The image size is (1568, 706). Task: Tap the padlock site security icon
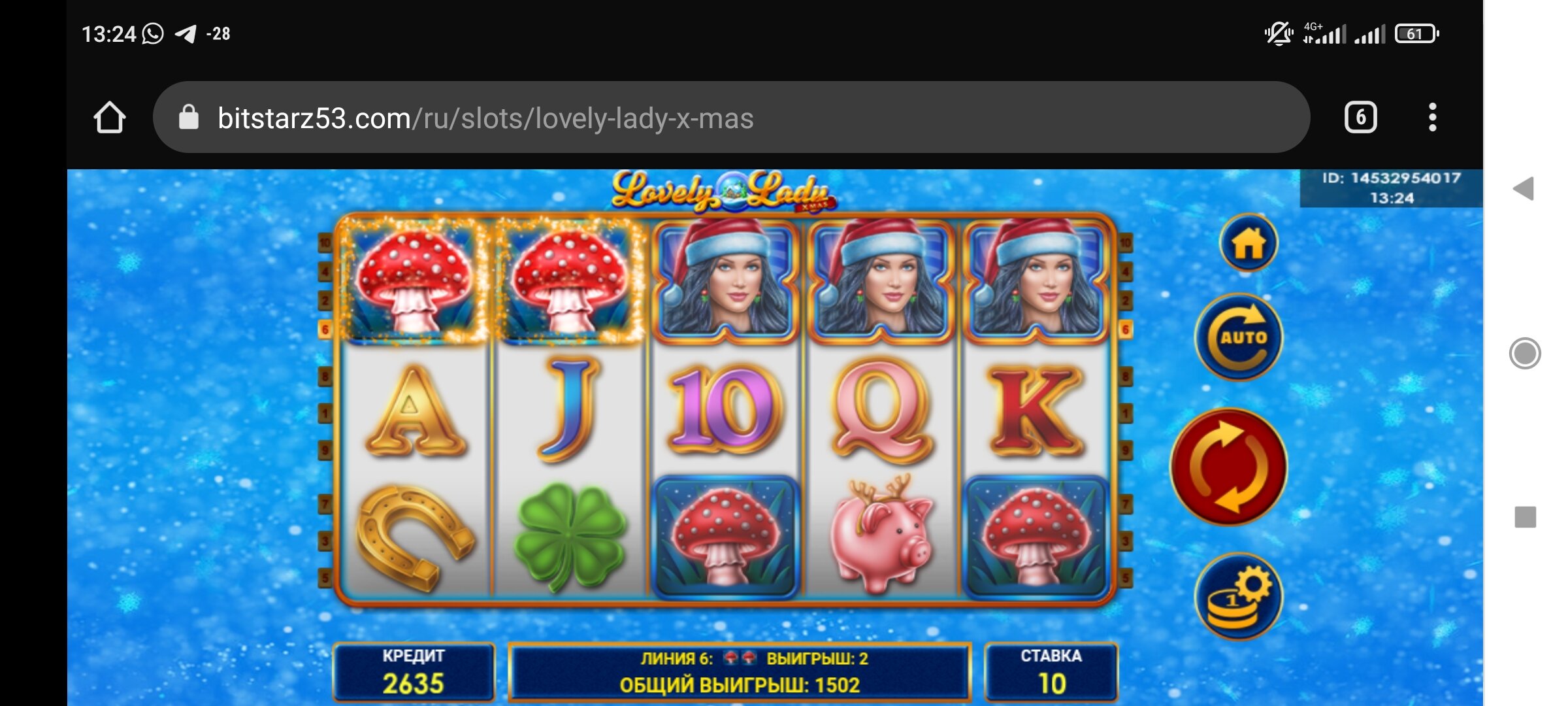coord(189,118)
